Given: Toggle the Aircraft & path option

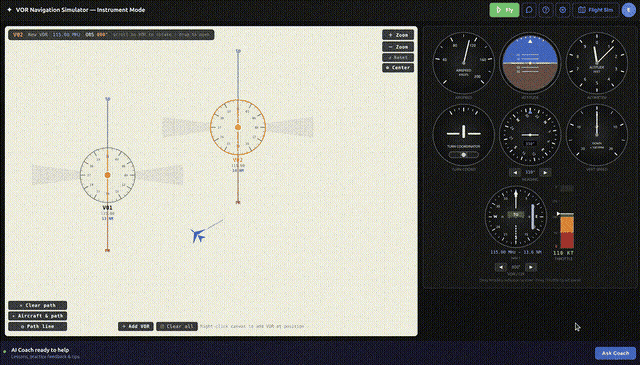Looking at the screenshot, I should coord(38,316).
